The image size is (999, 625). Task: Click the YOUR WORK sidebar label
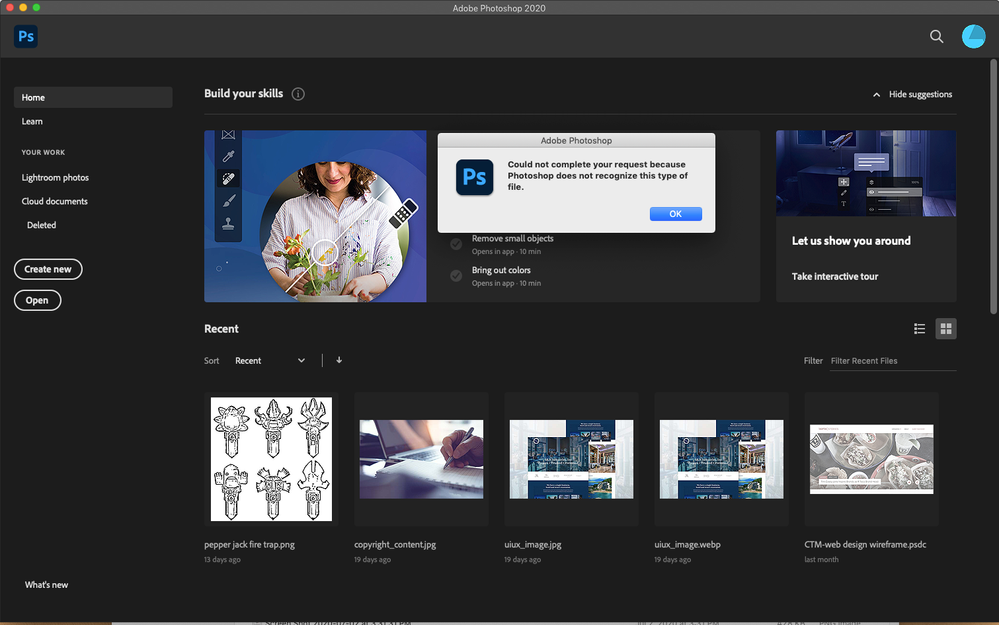tap(43, 152)
